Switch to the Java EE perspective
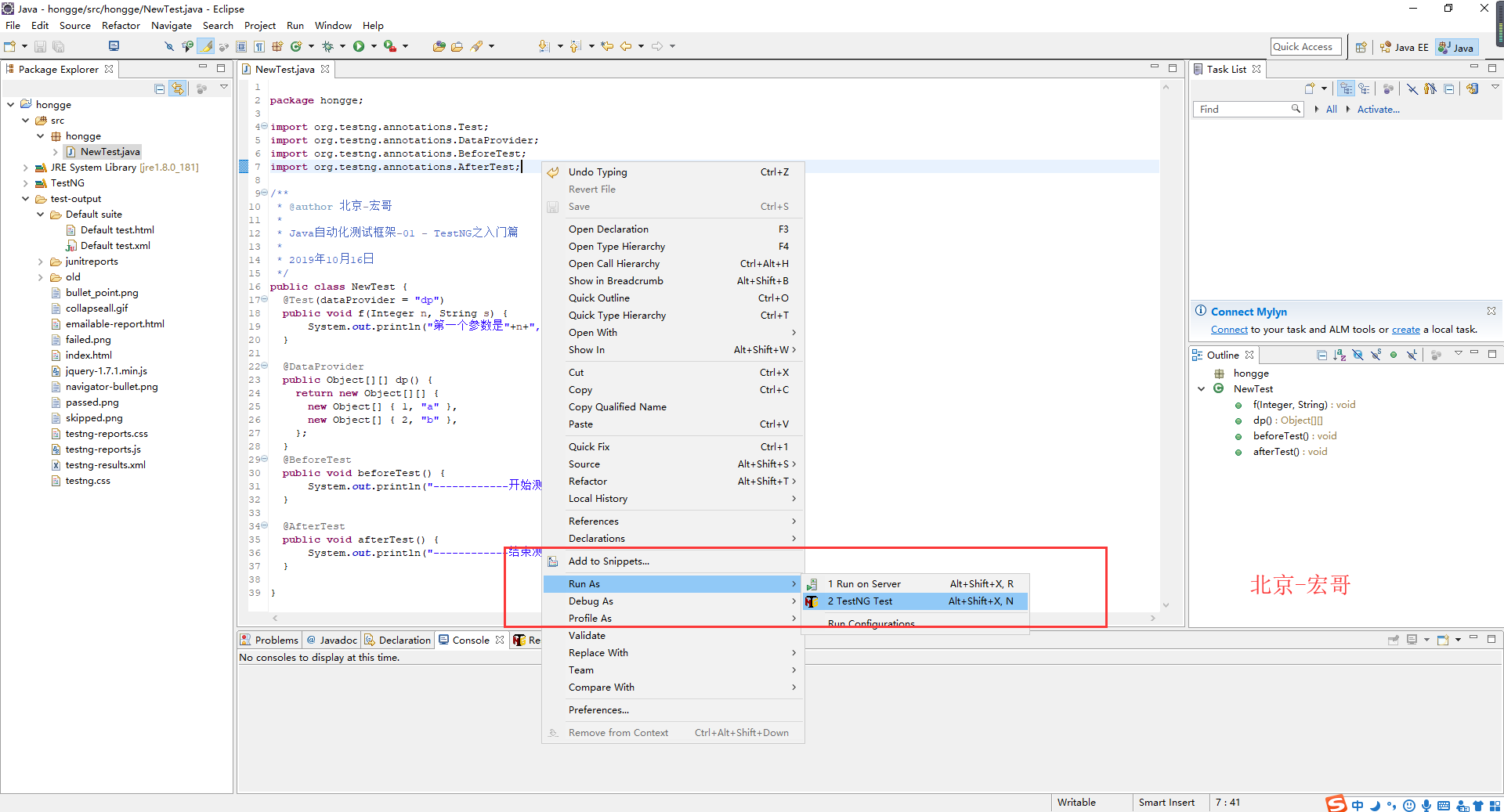The height and width of the screenshot is (812, 1504). tap(1405, 47)
